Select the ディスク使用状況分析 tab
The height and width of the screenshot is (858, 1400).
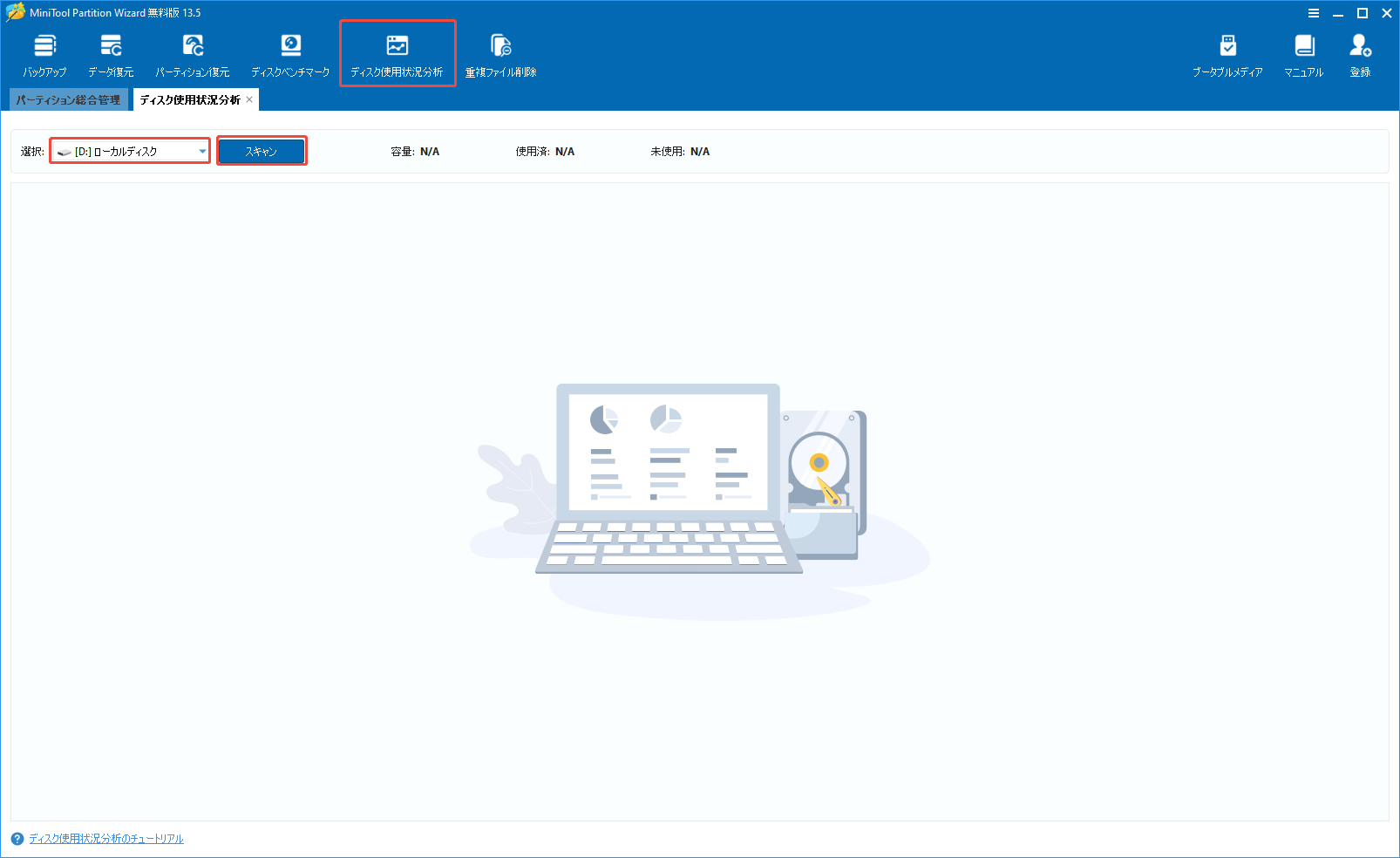pos(187,99)
